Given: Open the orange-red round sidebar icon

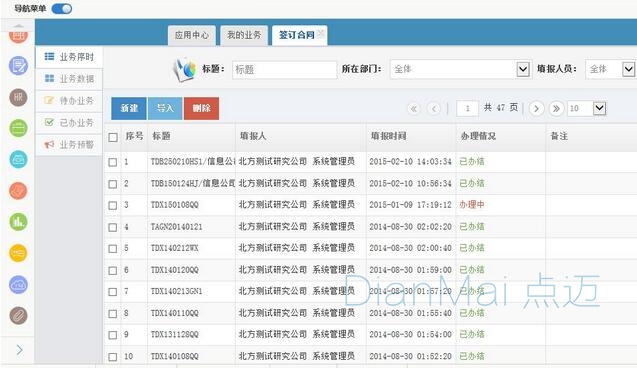Looking at the screenshot, I should tap(18, 190).
